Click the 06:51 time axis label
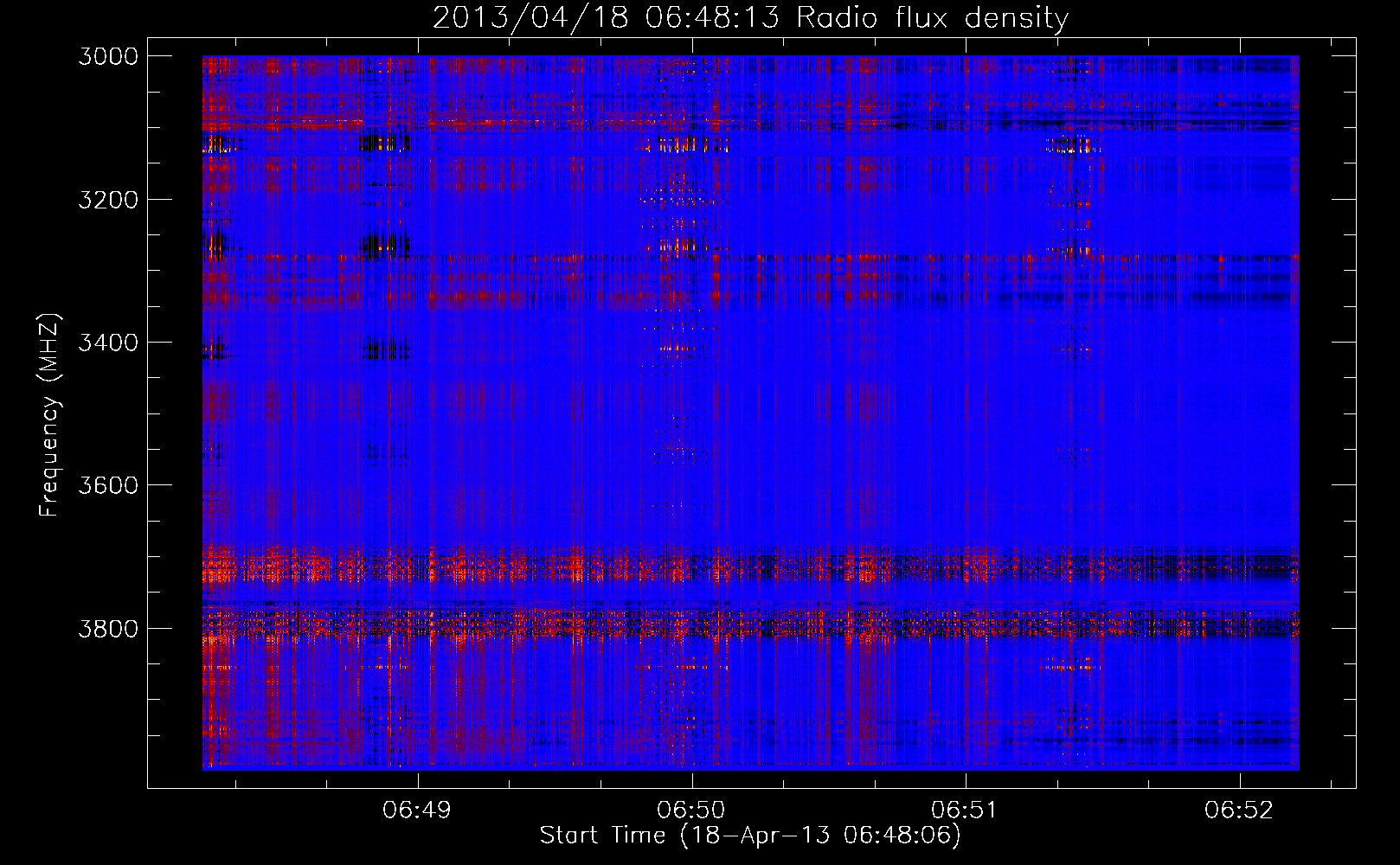This screenshot has height=865, width=1400. pyautogui.click(x=966, y=810)
